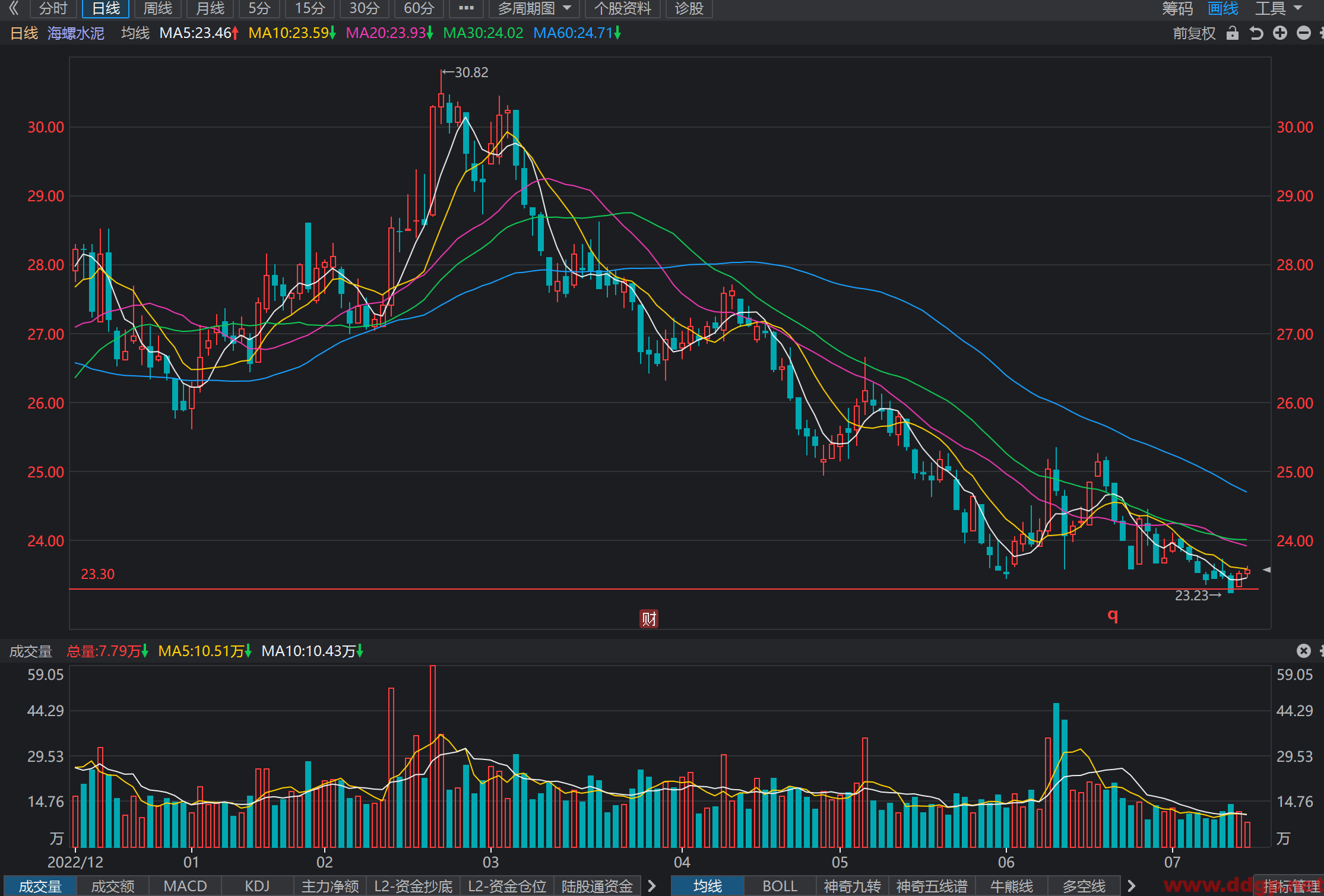Switch to the 周线 weekly tab
The image size is (1324, 896).
(x=158, y=8)
